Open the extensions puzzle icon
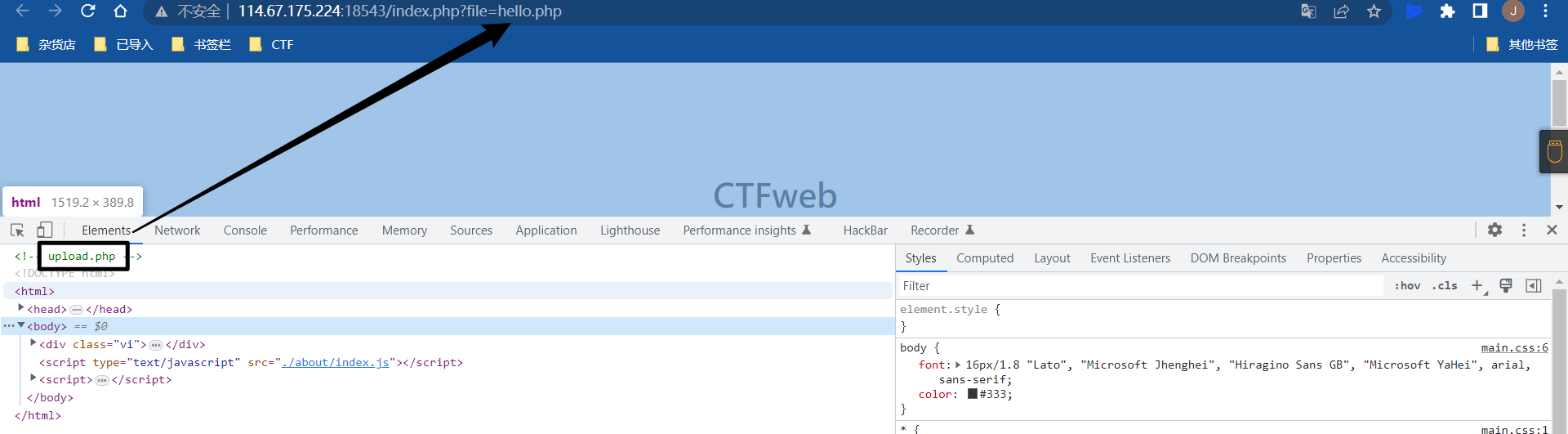This screenshot has width=1568, height=434. pyautogui.click(x=1447, y=11)
